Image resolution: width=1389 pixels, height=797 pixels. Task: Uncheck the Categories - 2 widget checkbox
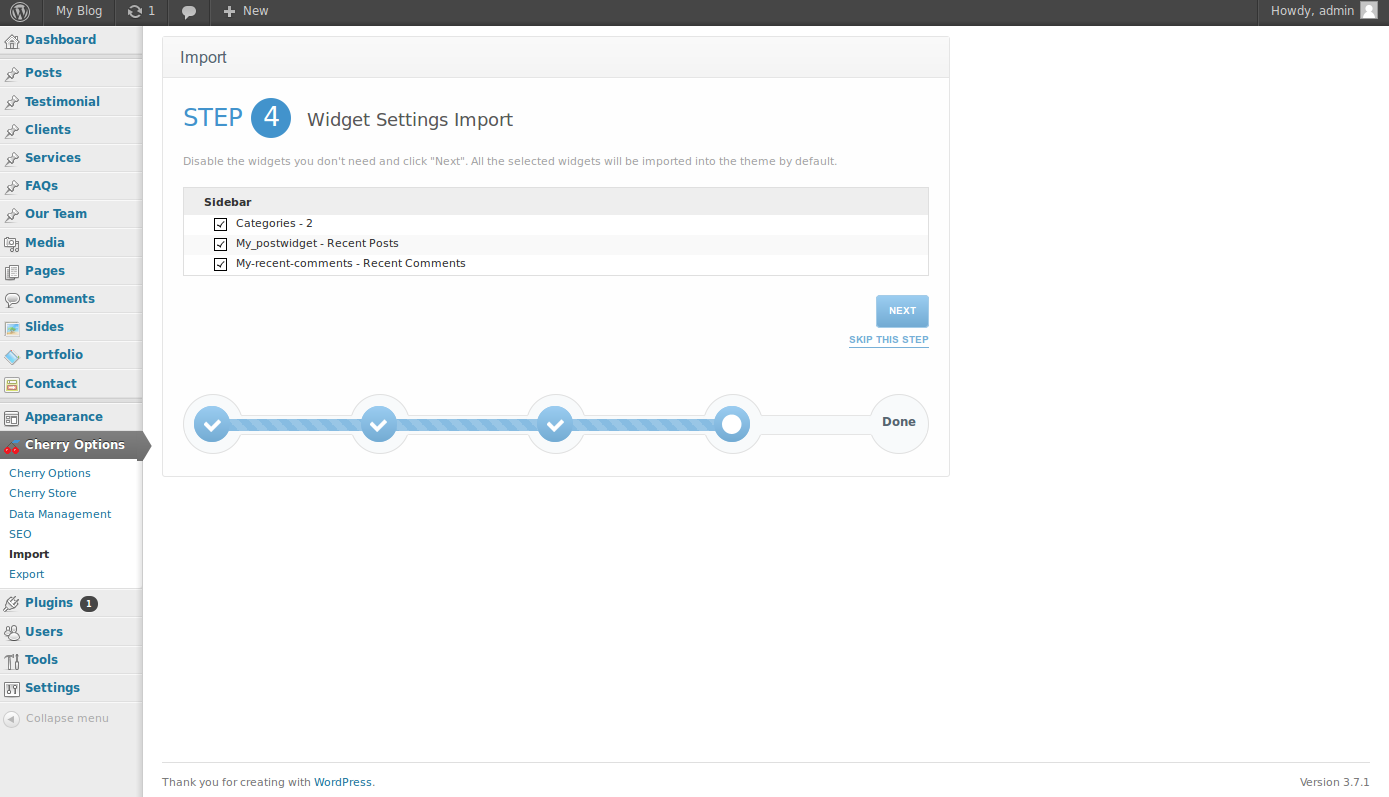221,224
